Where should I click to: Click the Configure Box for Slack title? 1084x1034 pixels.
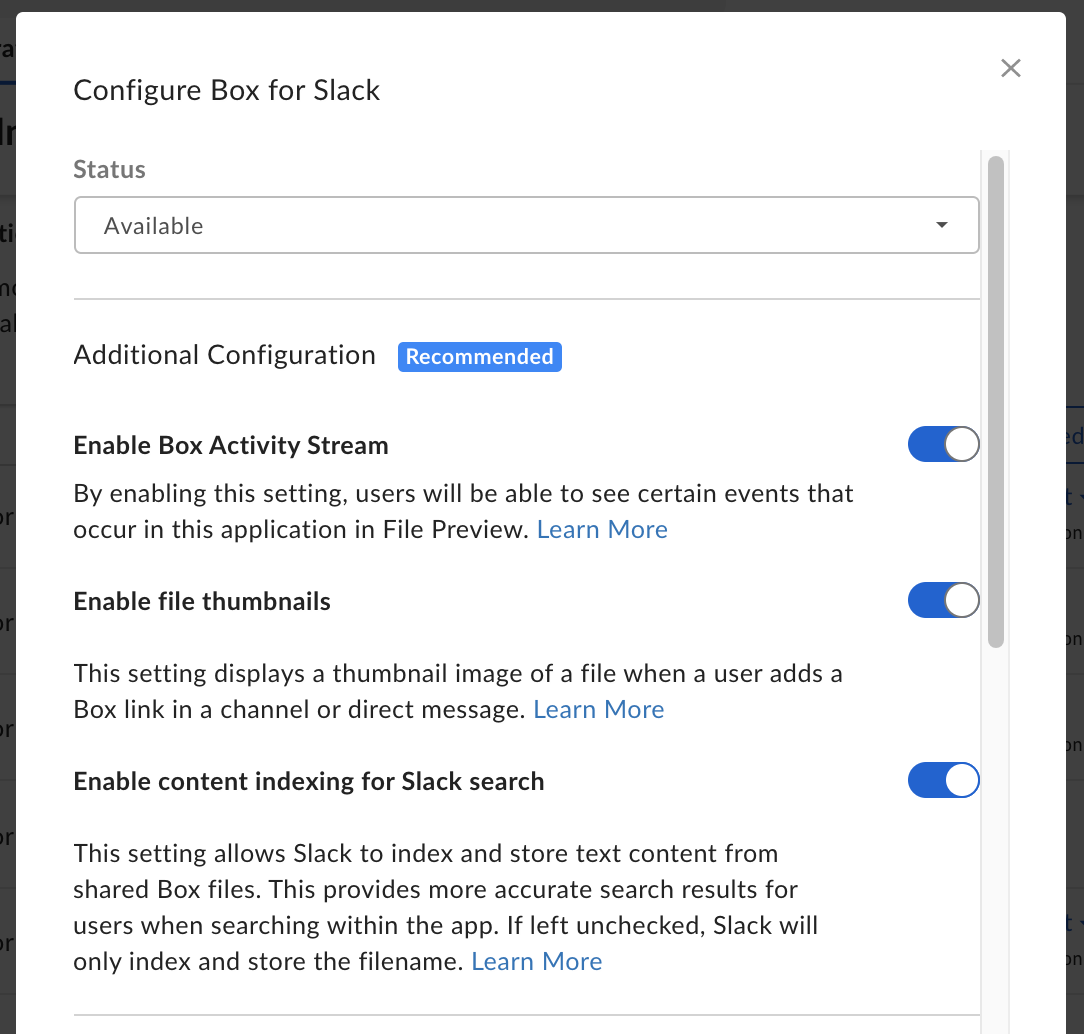coord(227,90)
